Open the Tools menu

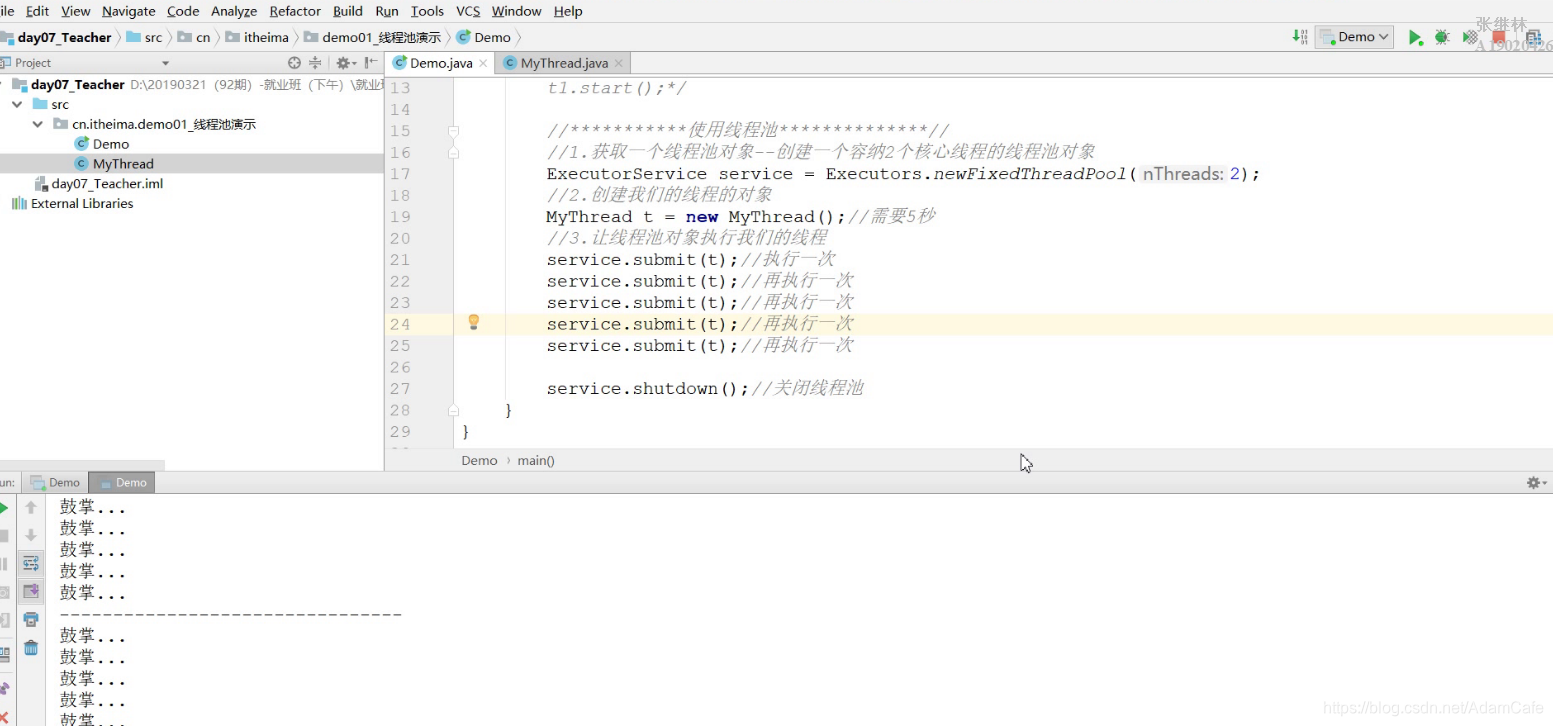[427, 11]
